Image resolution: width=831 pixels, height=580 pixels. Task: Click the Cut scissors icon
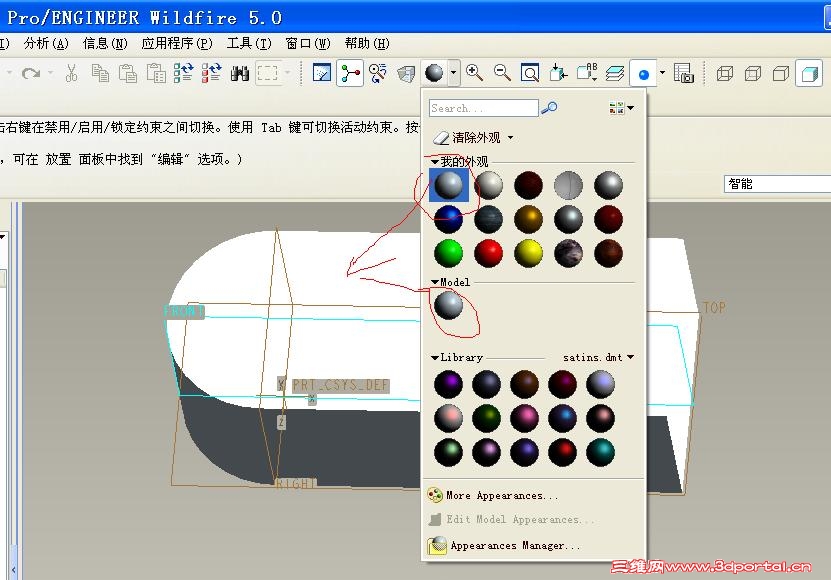(x=72, y=73)
